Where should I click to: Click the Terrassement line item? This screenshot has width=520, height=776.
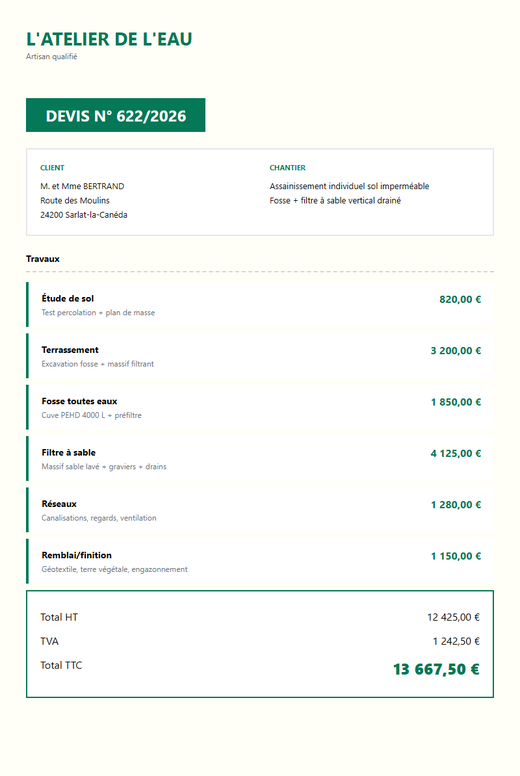tap(260, 356)
